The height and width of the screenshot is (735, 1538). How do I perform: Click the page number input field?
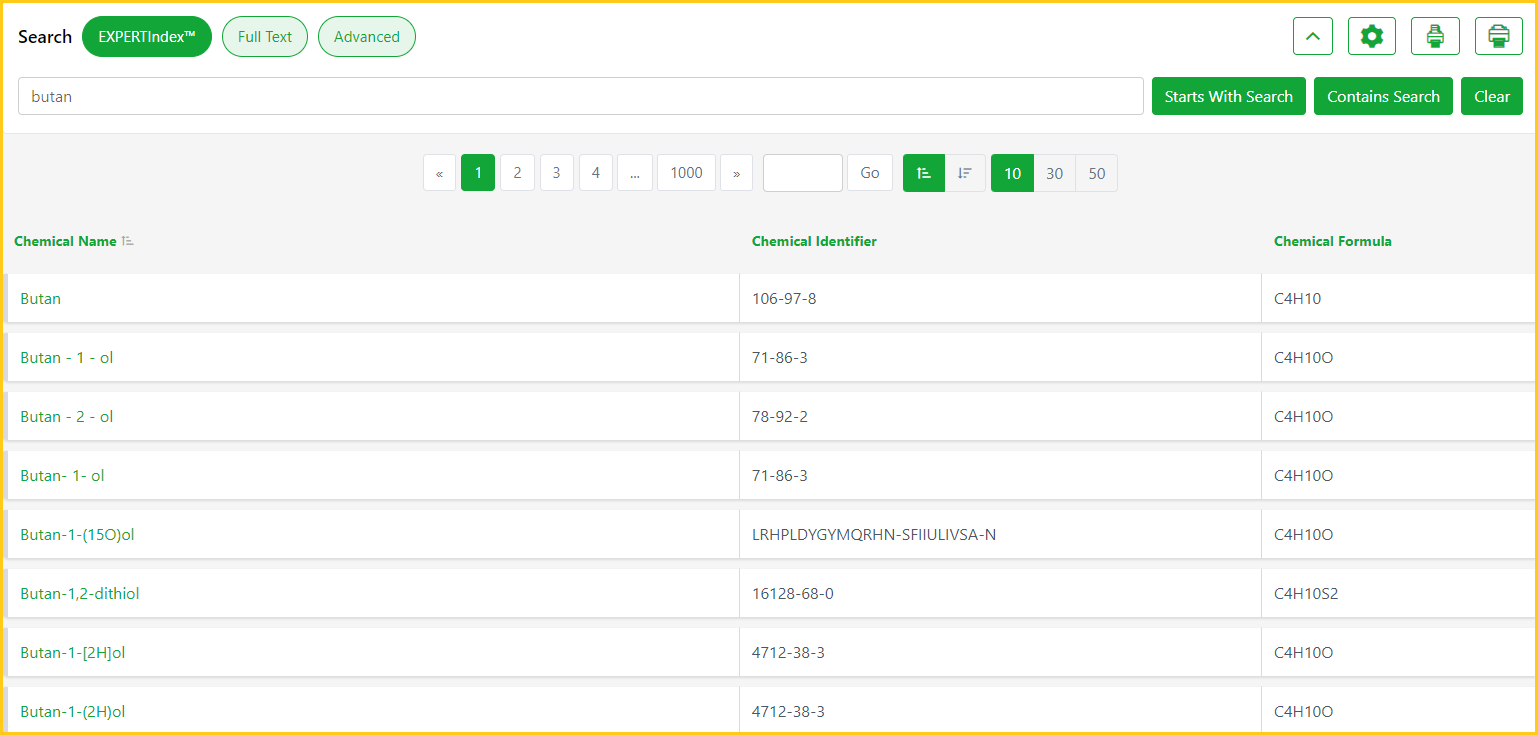[802, 173]
